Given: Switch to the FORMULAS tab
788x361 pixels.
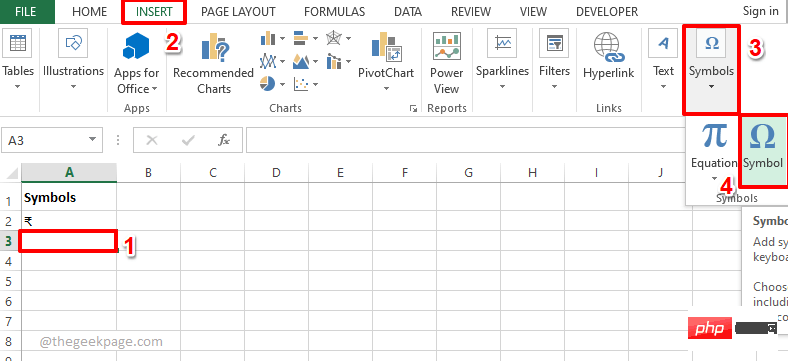Looking at the screenshot, I should (334, 12).
